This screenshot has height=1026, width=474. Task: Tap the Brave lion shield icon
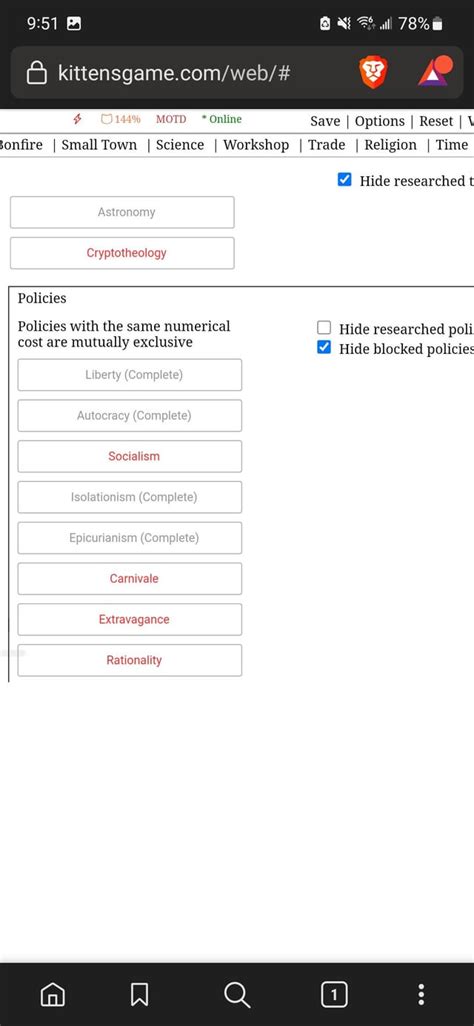pyautogui.click(x=373, y=73)
